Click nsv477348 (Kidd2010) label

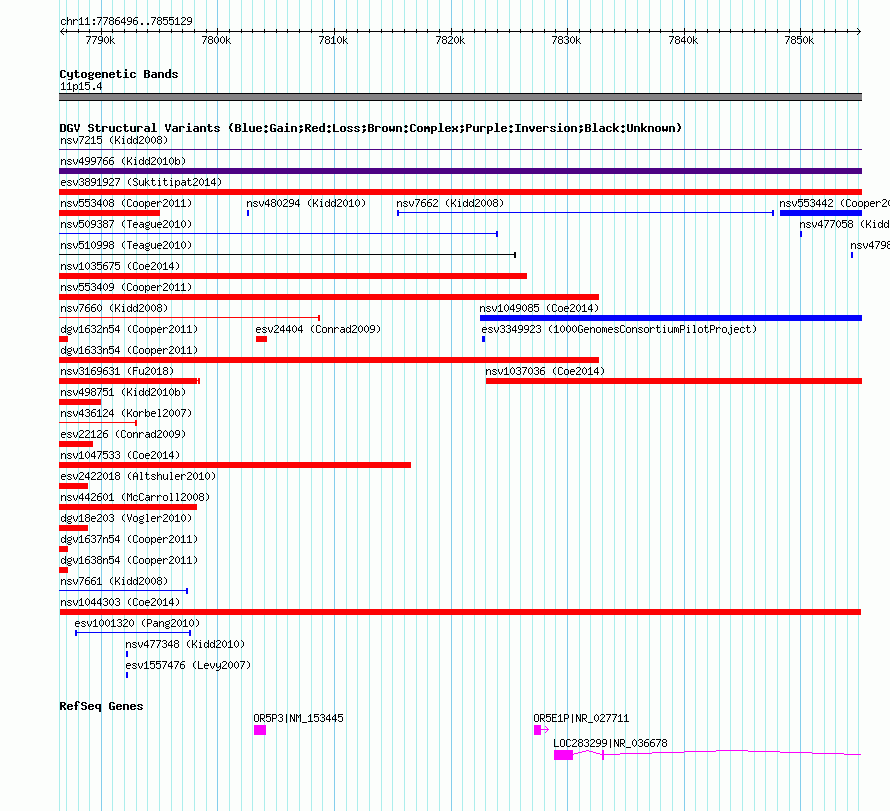185,644
